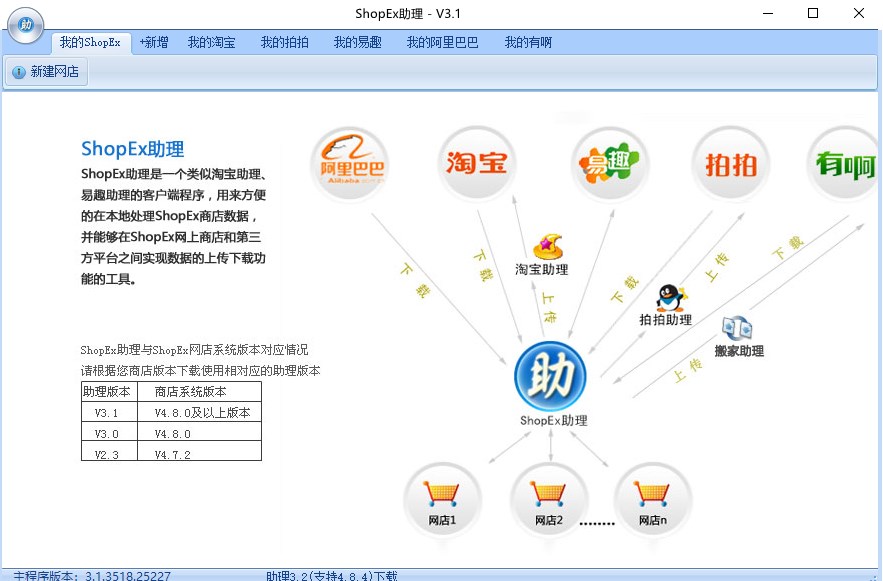Image resolution: width=883 pixels, height=581 pixels.
Task: Open the 我的阿里巴巴 tab
Action: pyautogui.click(x=440, y=42)
